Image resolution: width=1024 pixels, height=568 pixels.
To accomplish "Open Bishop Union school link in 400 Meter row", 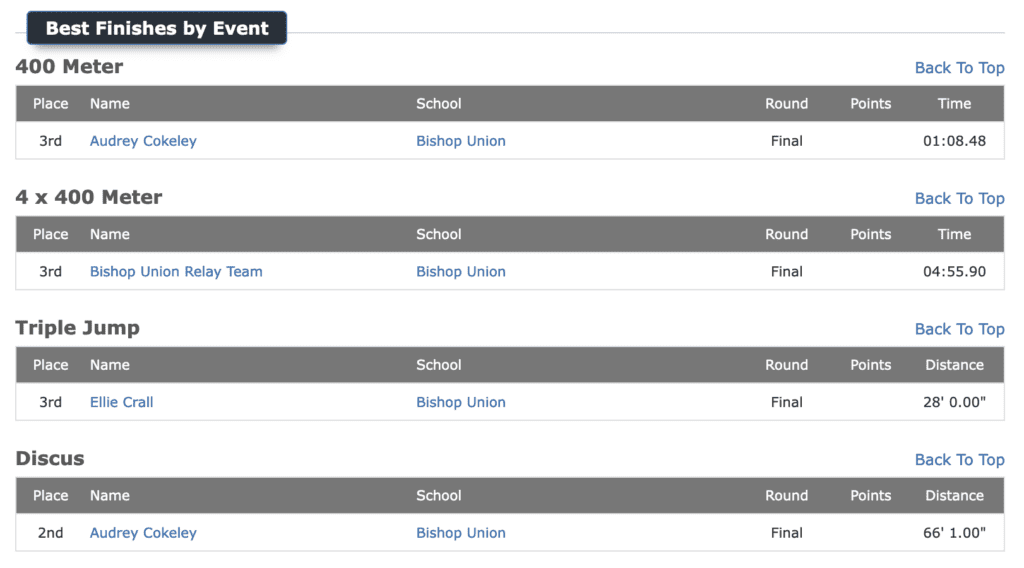I will [461, 141].
